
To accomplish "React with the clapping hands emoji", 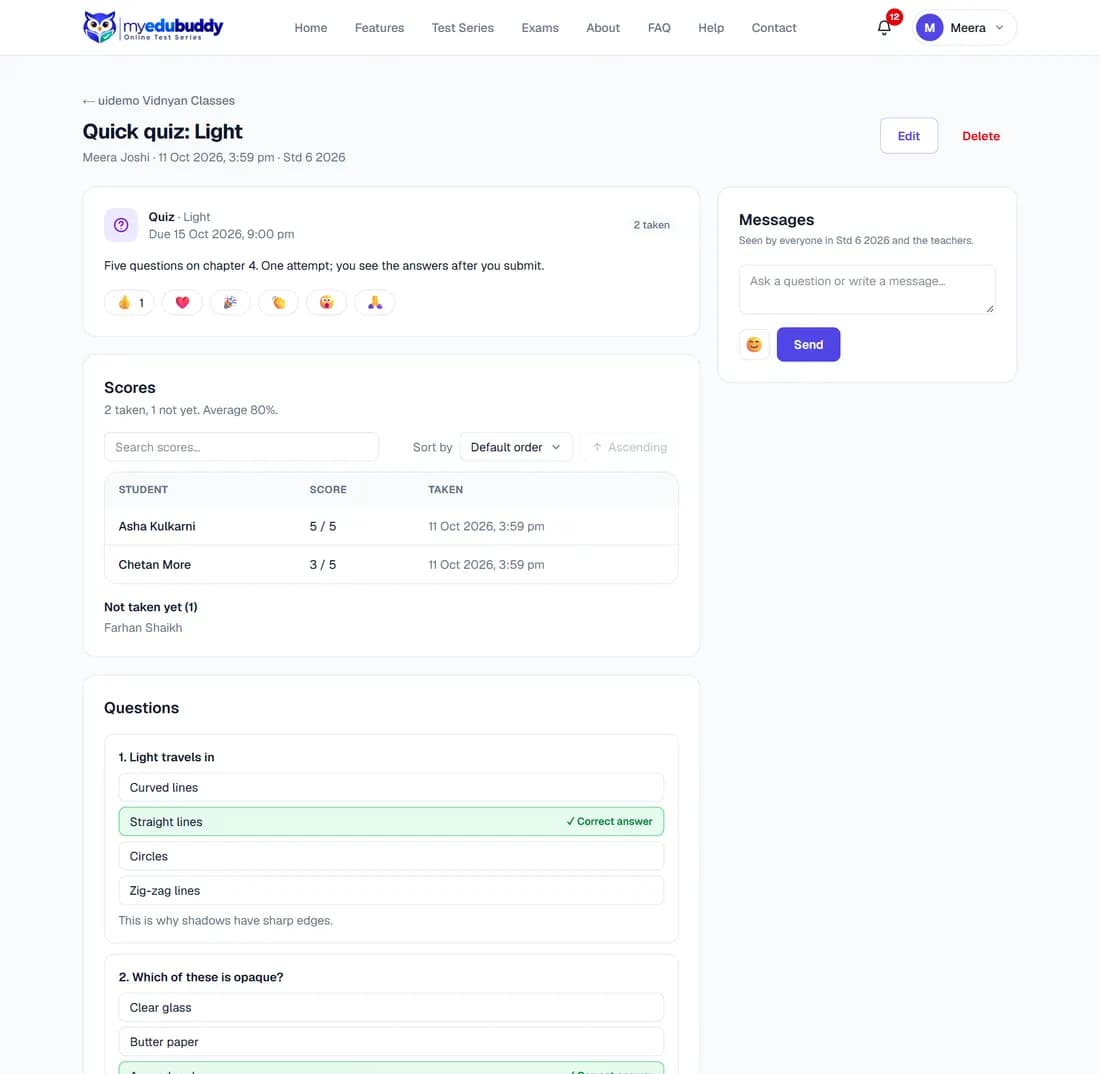I will pyautogui.click(x=279, y=302).
